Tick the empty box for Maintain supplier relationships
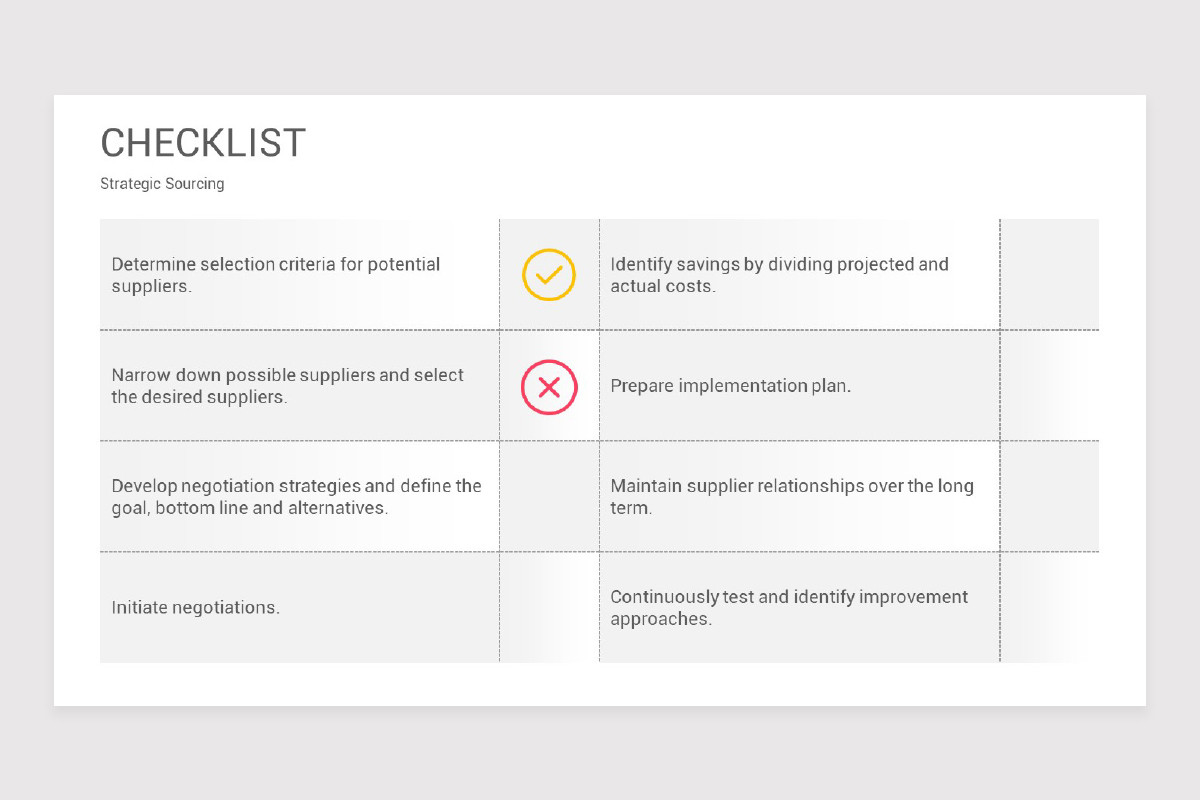This screenshot has height=800, width=1200. (1049, 497)
